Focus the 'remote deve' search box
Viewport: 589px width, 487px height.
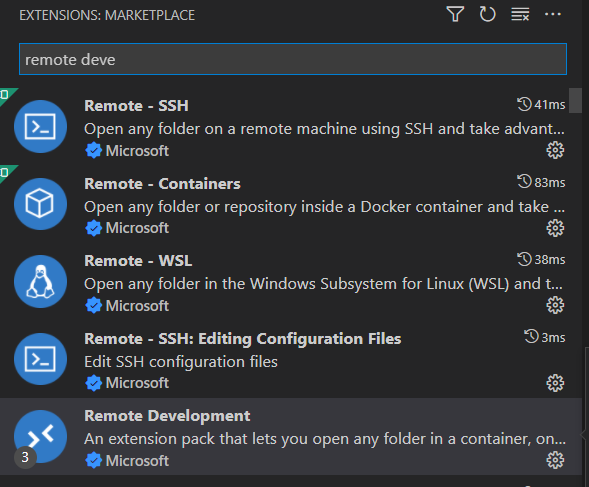293,59
